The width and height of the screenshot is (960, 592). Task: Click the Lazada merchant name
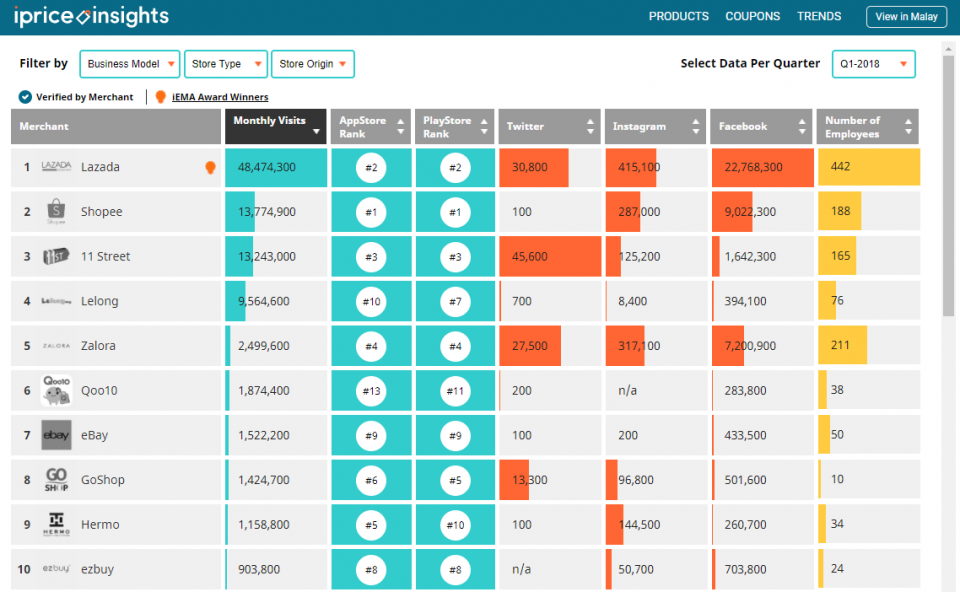click(x=100, y=167)
